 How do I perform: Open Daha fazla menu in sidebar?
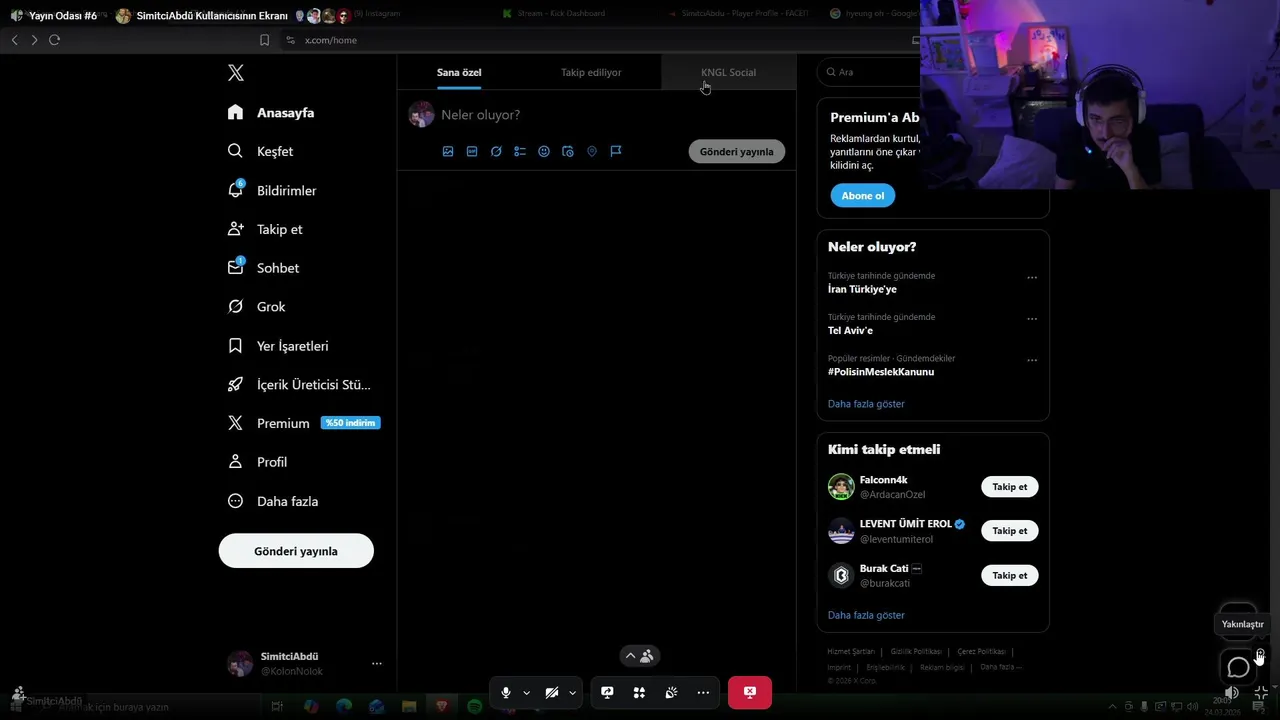pos(272,501)
